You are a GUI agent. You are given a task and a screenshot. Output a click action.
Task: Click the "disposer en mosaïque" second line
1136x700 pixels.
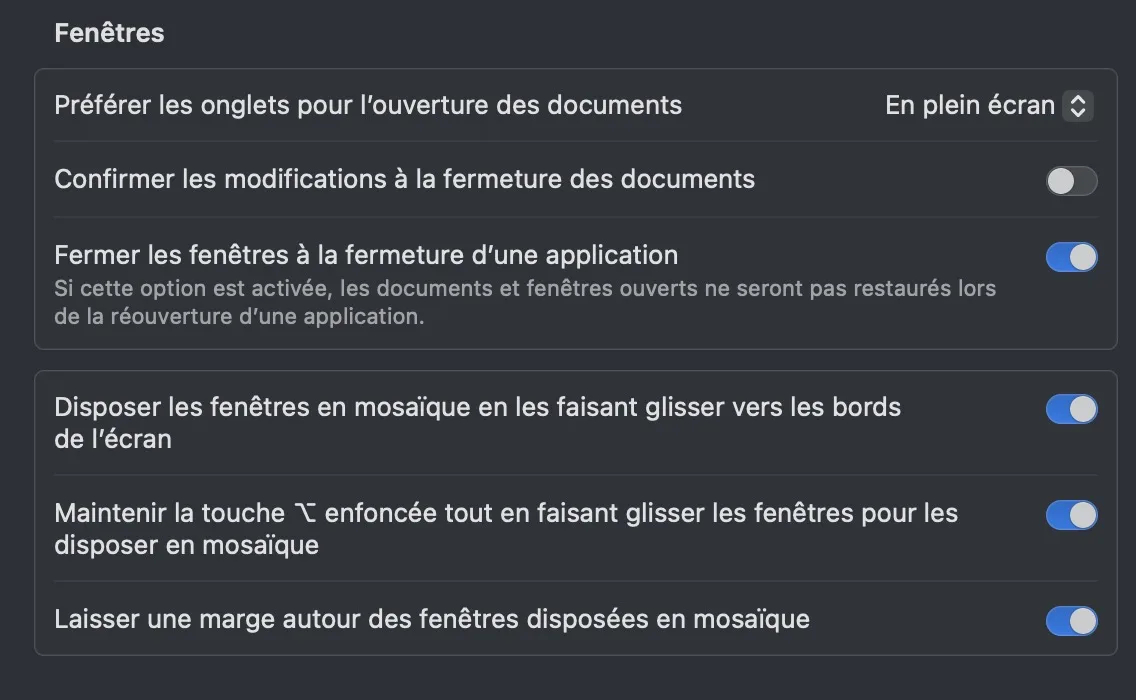point(186,545)
